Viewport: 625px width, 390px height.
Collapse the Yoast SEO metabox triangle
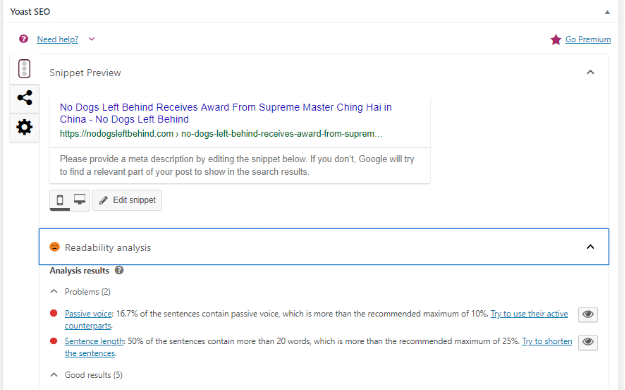(x=607, y=12)
